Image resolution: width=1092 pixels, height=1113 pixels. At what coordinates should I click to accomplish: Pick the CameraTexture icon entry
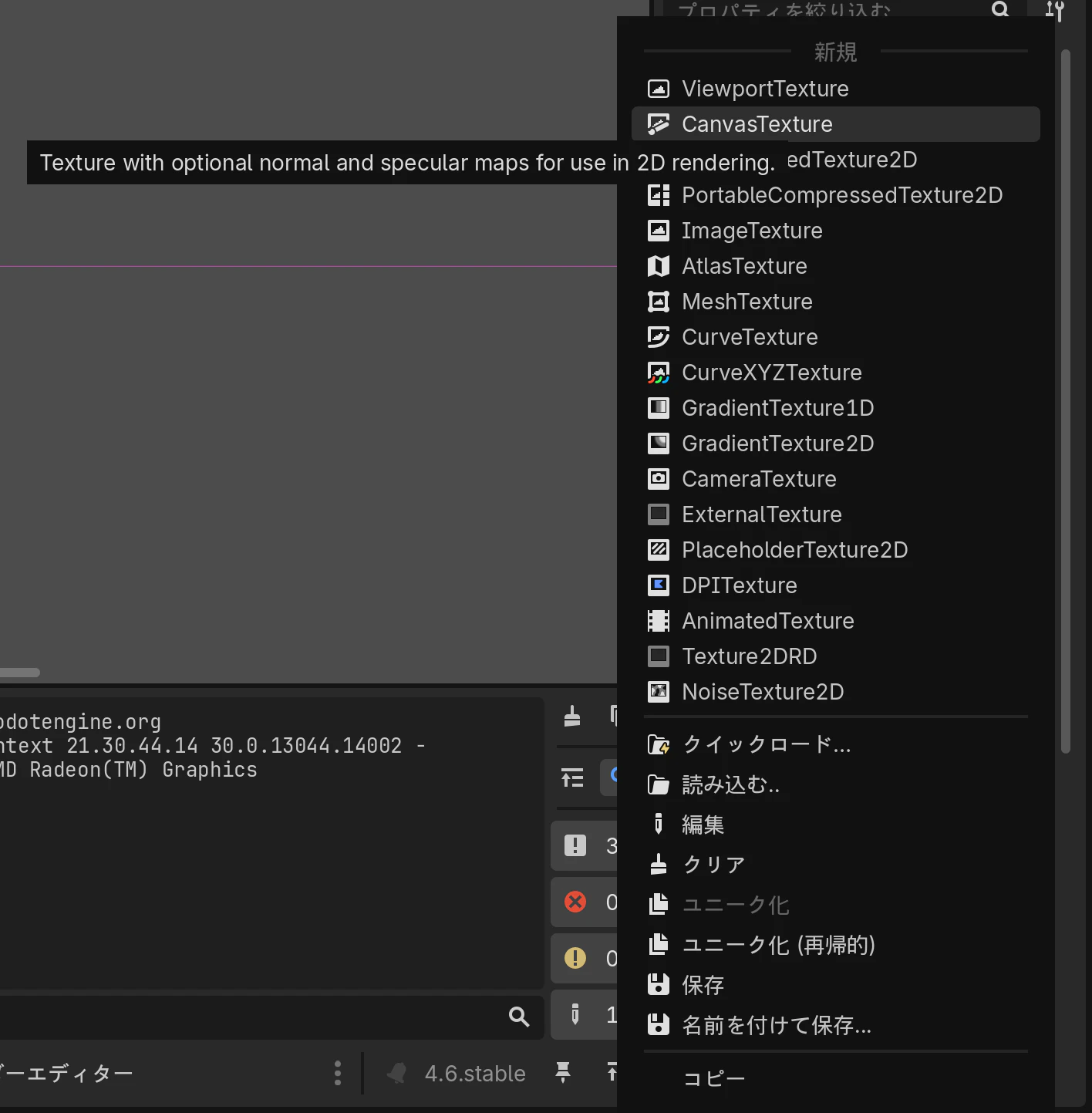pos(835,479)
